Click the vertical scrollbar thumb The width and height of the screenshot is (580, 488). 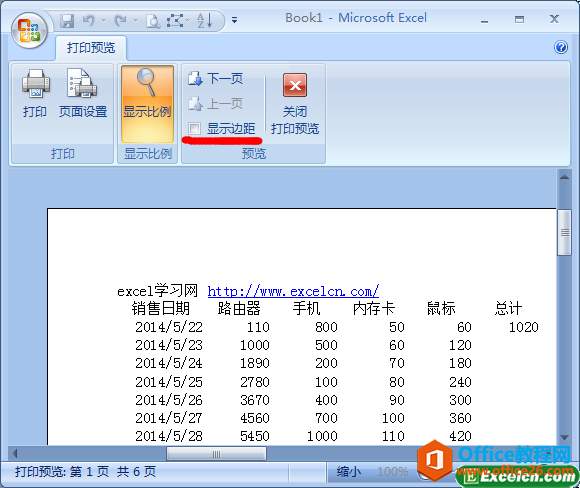564,232
